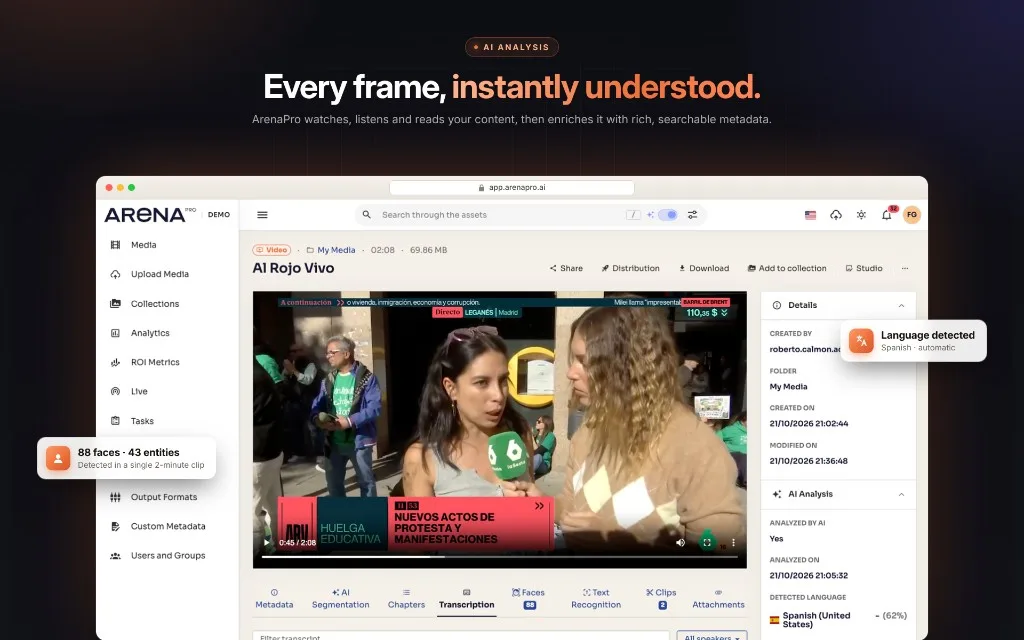Click the Distribution button
1024x640 pixels.
(x=630, y=268)
